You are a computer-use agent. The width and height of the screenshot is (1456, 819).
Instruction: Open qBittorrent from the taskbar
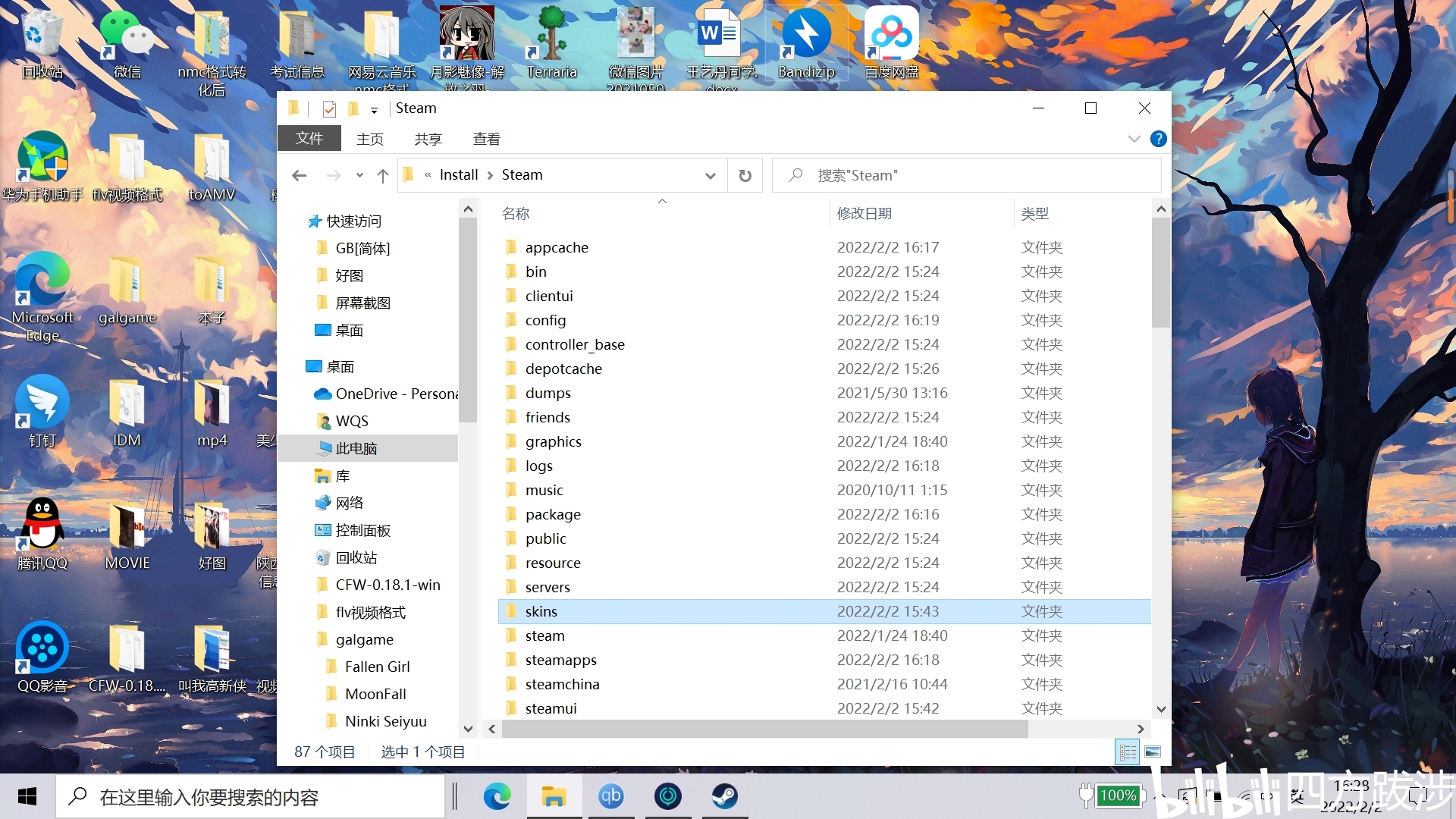click(610, 796)
